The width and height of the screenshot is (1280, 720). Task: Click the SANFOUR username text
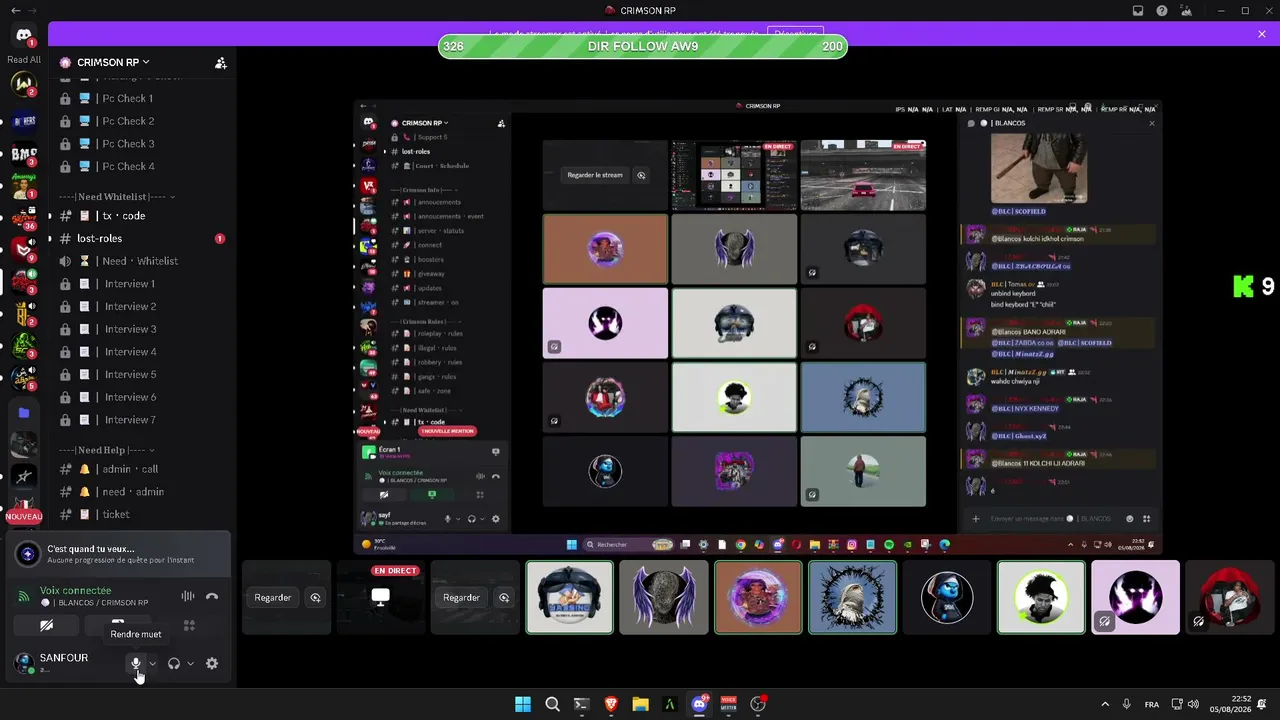click(x=64, y=658)
